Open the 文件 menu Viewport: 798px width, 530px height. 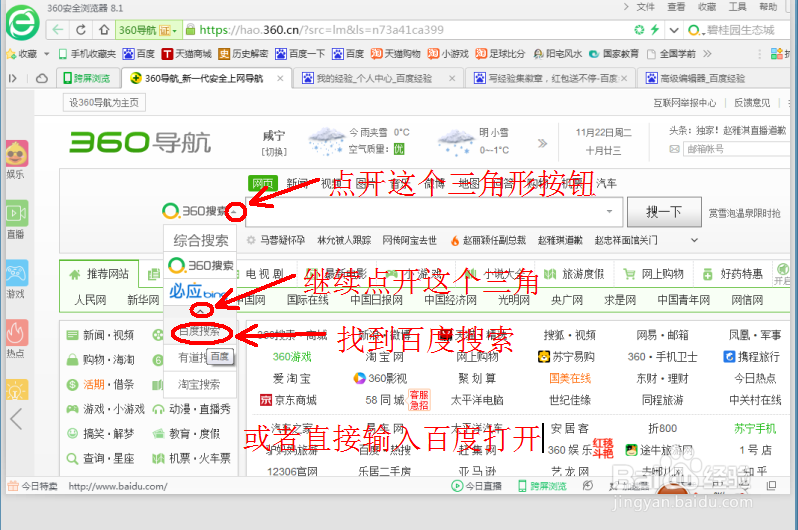pyautogui.click(x=645, y=7)
